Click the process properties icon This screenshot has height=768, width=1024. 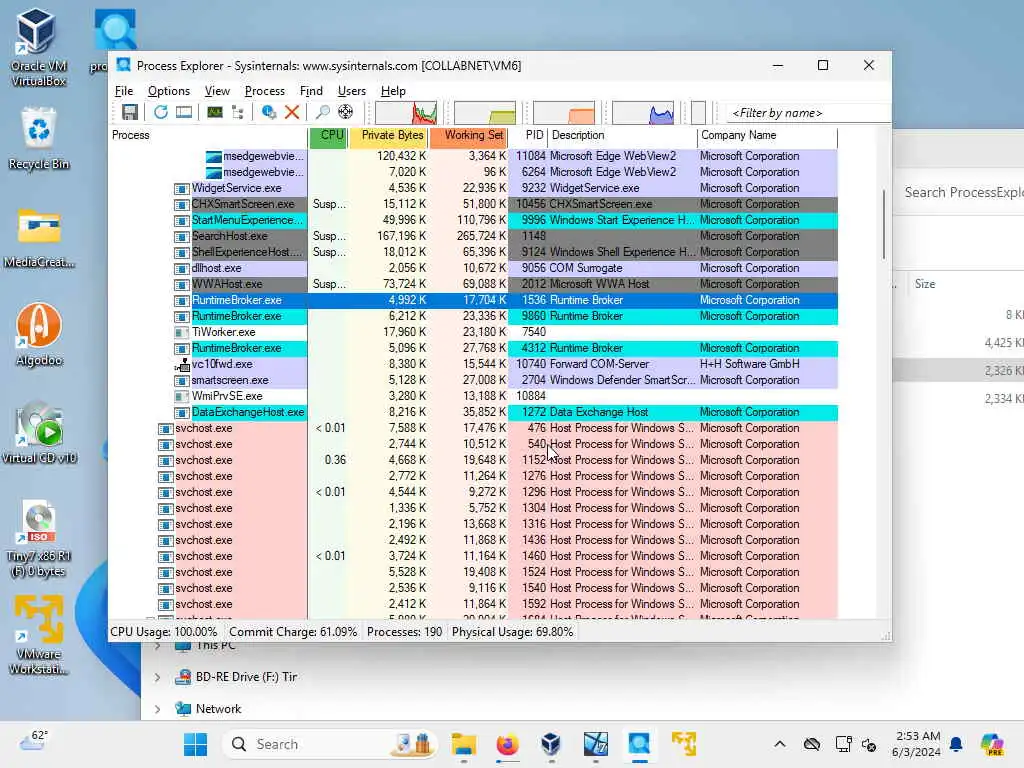pyautogui.click(x=268, y=112)
